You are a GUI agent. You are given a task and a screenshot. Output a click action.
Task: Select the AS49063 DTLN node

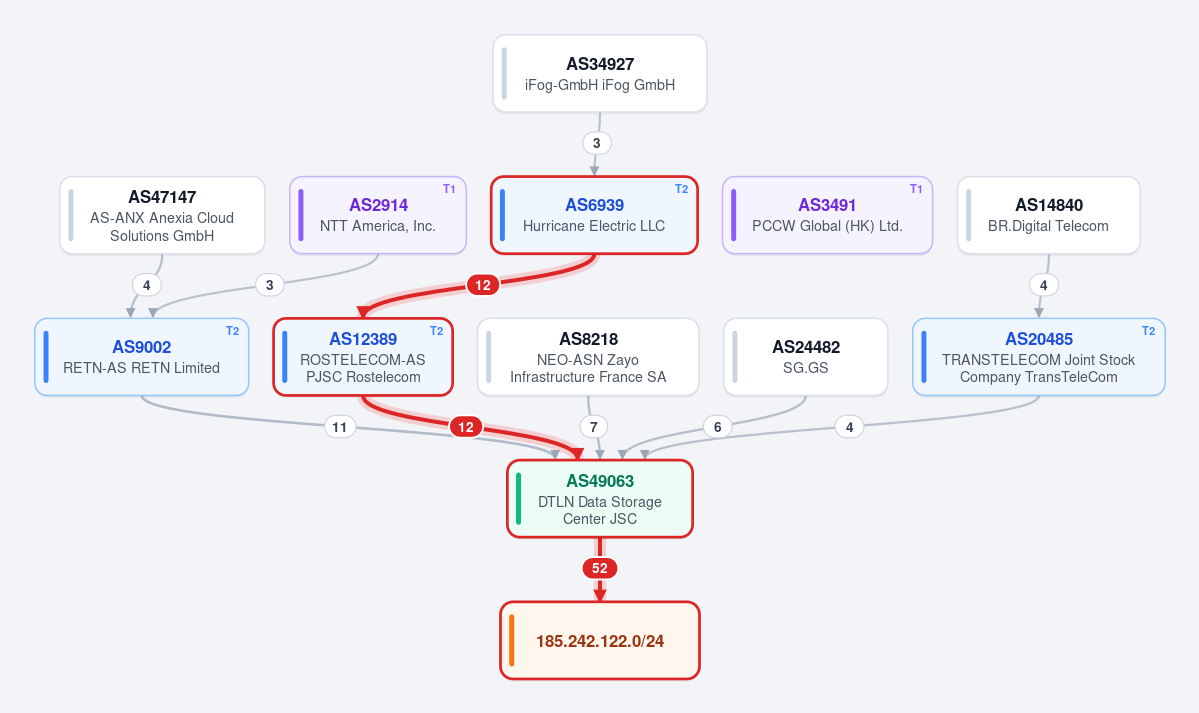tap(600, 499)
